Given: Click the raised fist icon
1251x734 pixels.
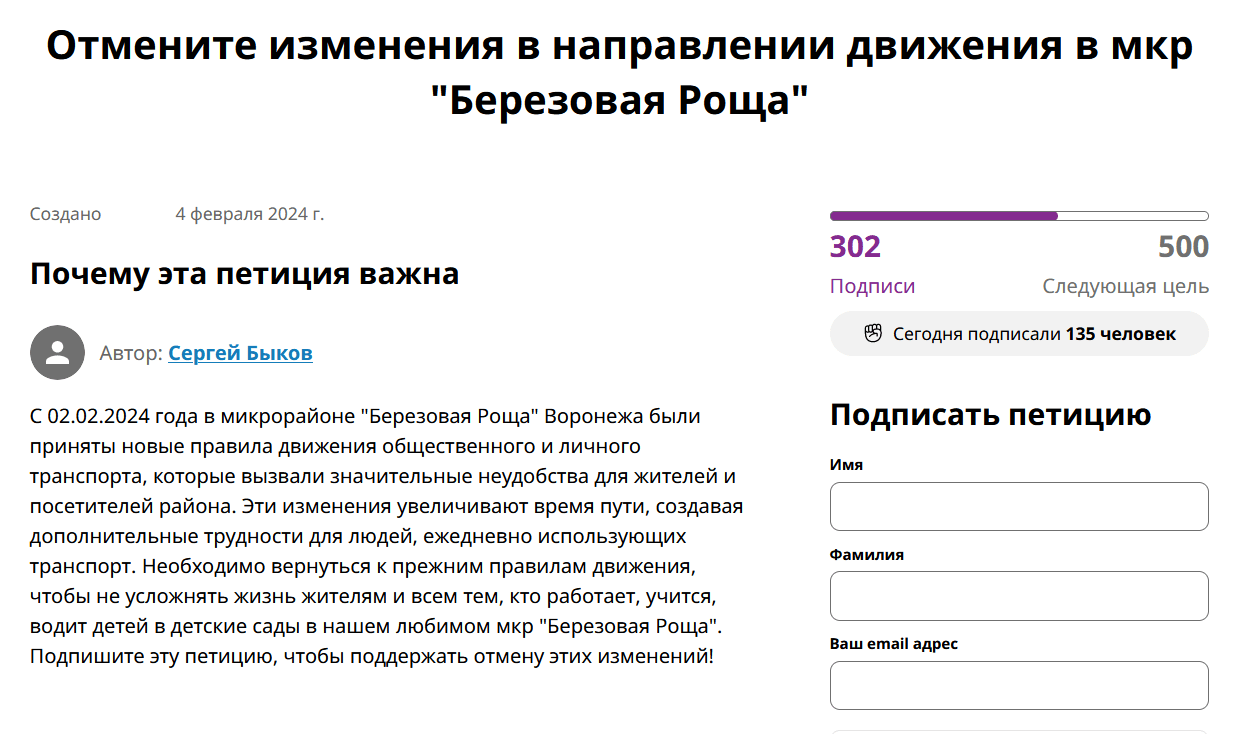Looking at the screenshot, I should click(x=873, y=334).
